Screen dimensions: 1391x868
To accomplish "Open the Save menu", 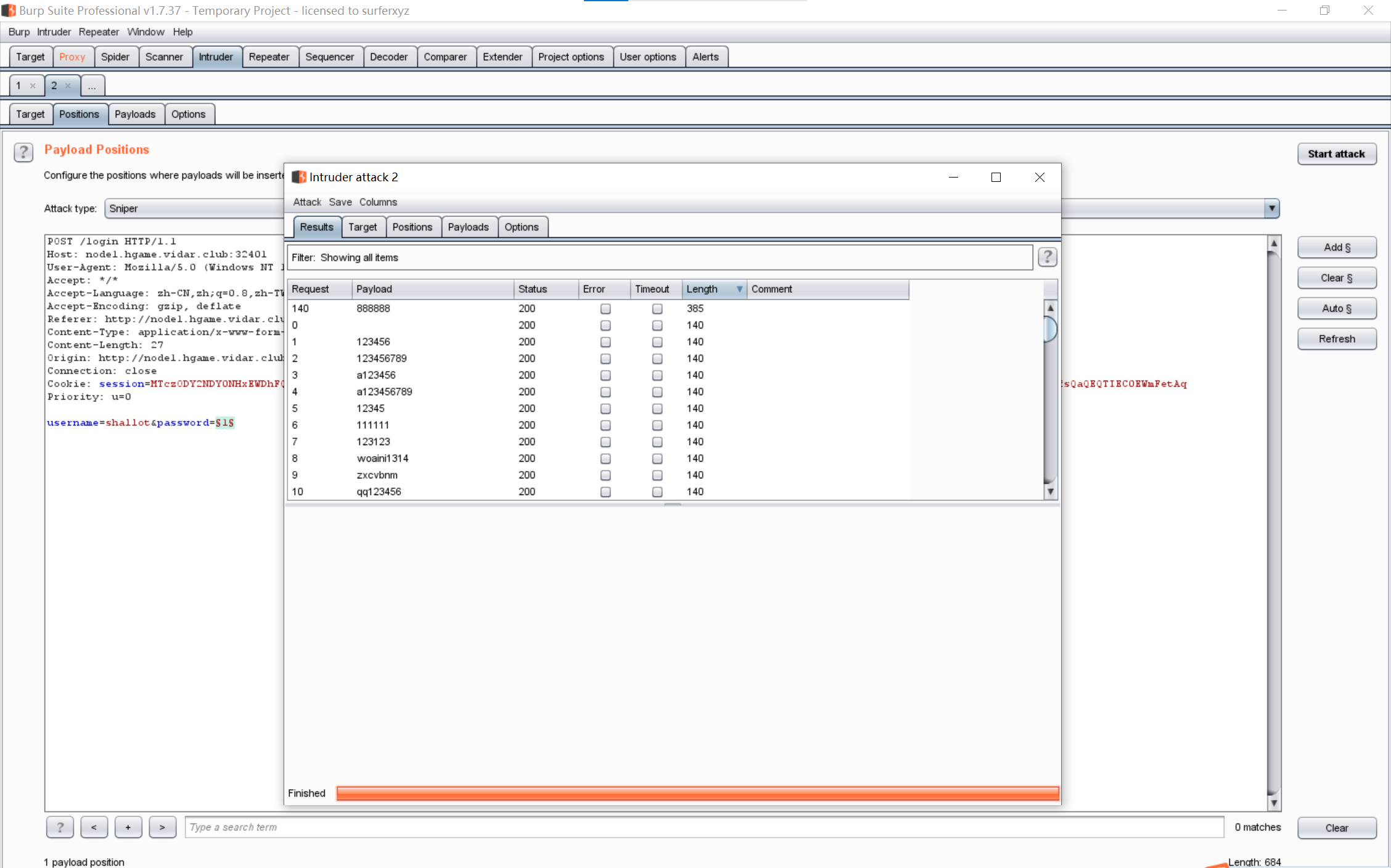I will point(340,202).
